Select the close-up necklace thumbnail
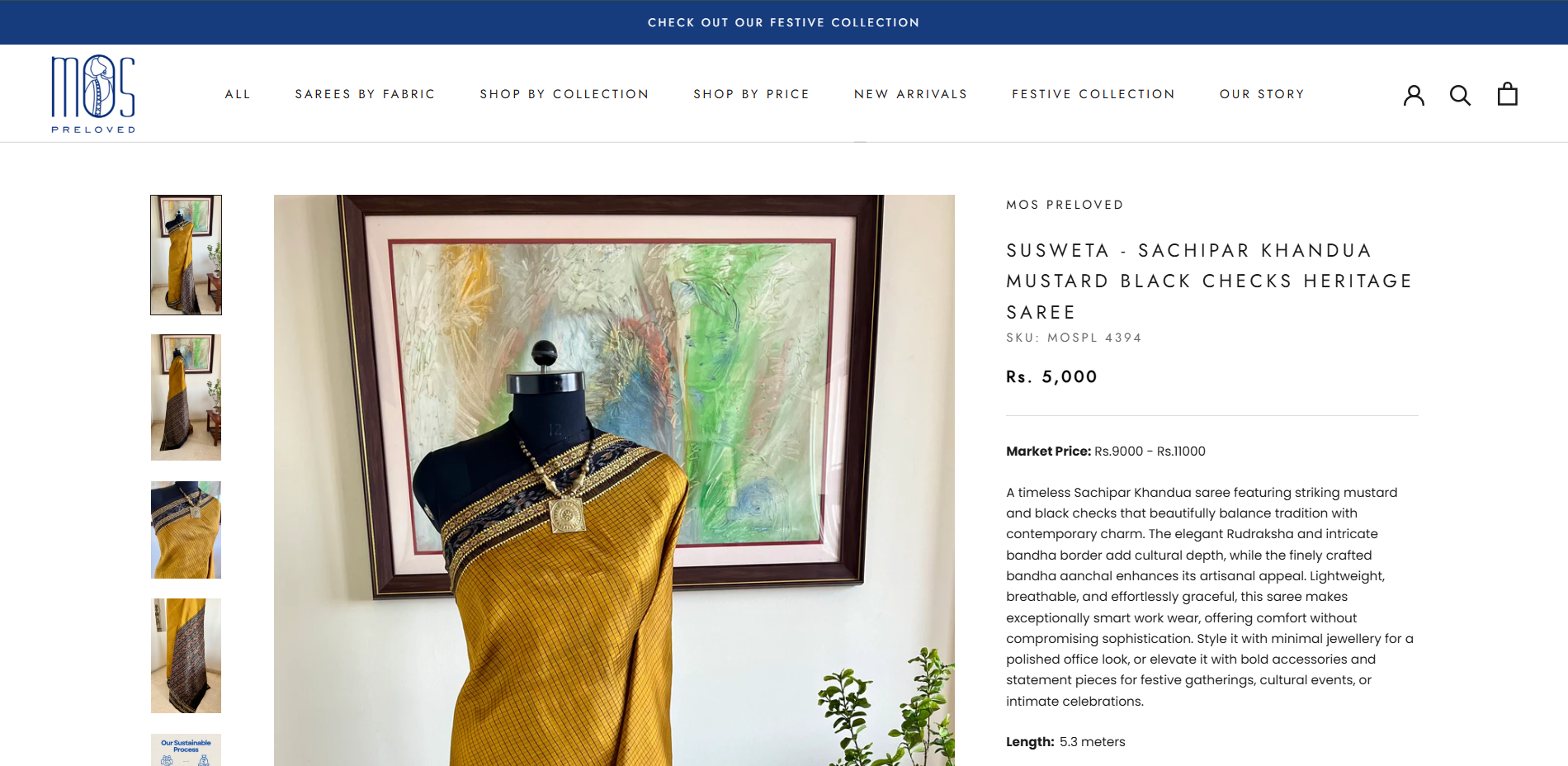1568x766 pixels. tap(186, 530)
